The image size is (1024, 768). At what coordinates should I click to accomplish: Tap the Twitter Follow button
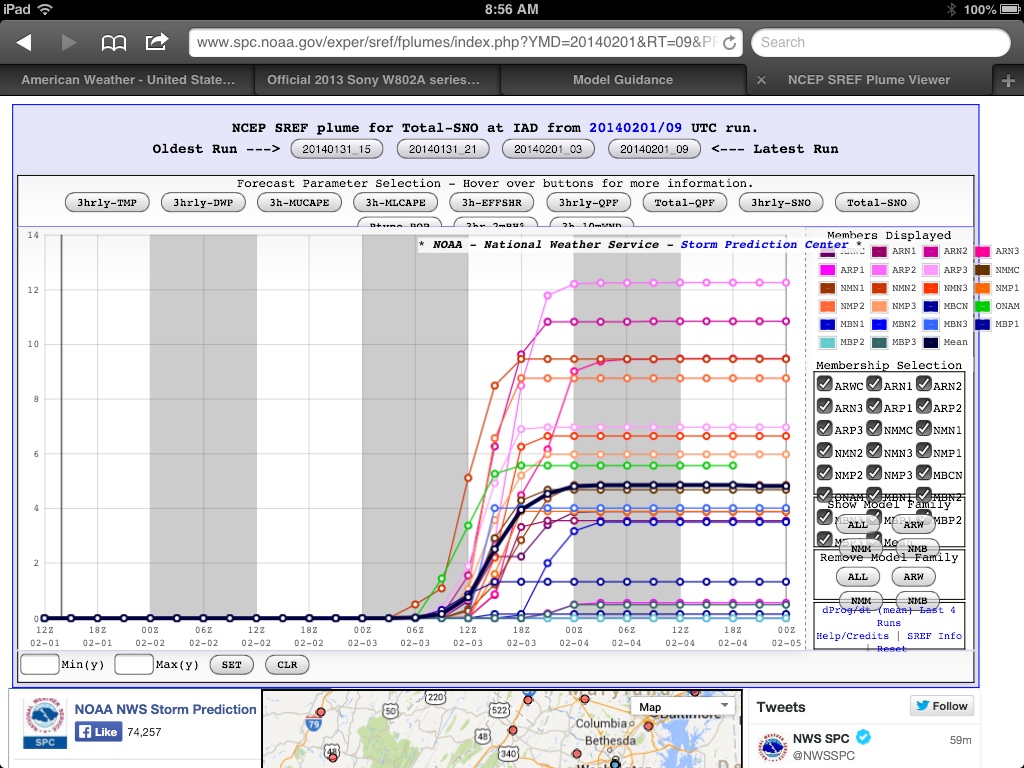coord(942,706)
